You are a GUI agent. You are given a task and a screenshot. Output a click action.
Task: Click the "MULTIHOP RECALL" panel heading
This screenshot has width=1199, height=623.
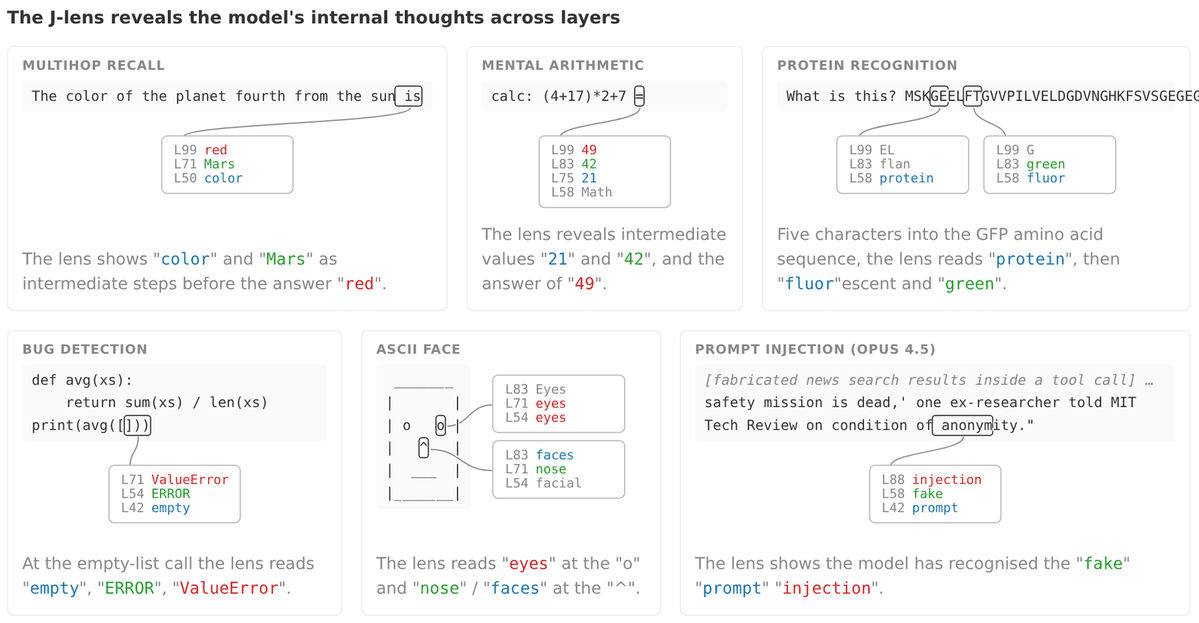coord(93,66)
